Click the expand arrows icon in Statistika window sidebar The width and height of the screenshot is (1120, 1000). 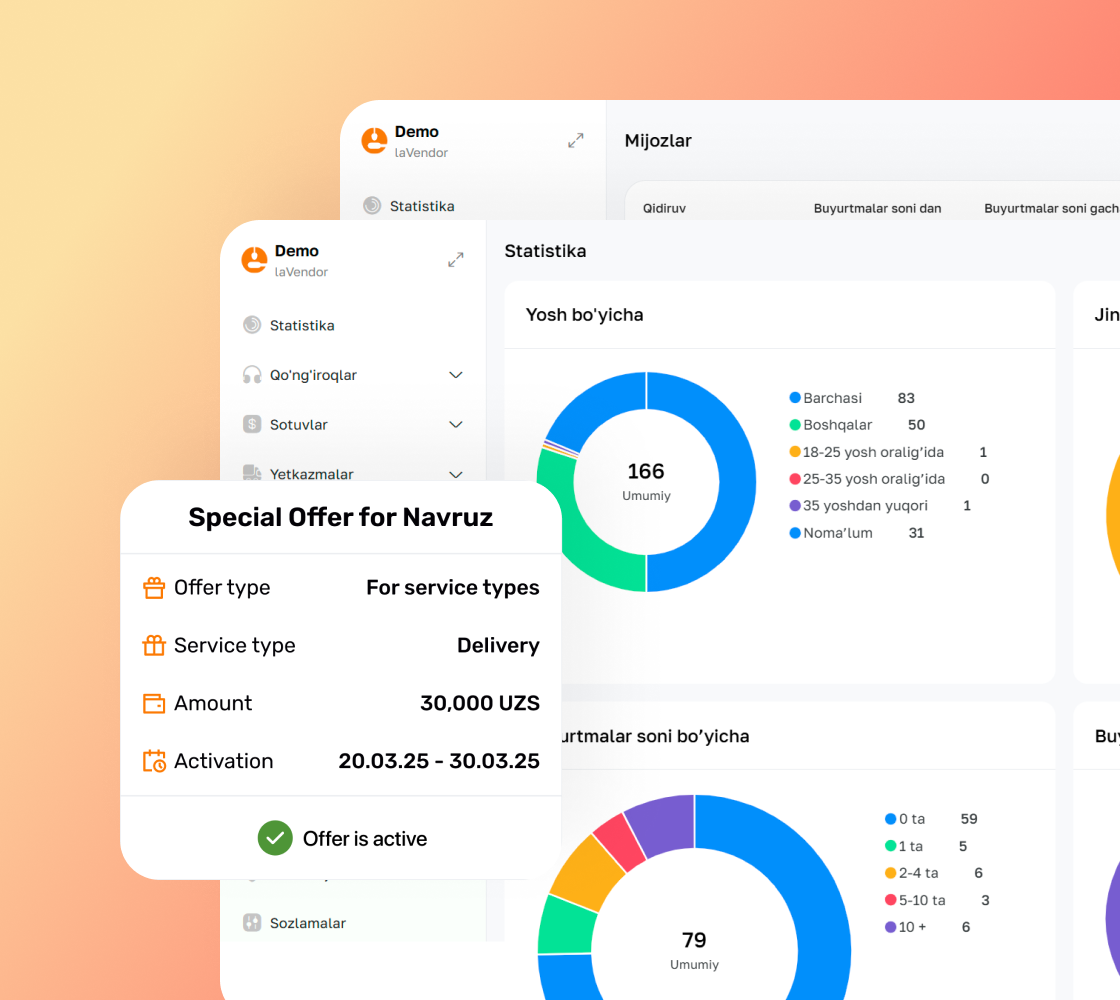pos(456,260)
